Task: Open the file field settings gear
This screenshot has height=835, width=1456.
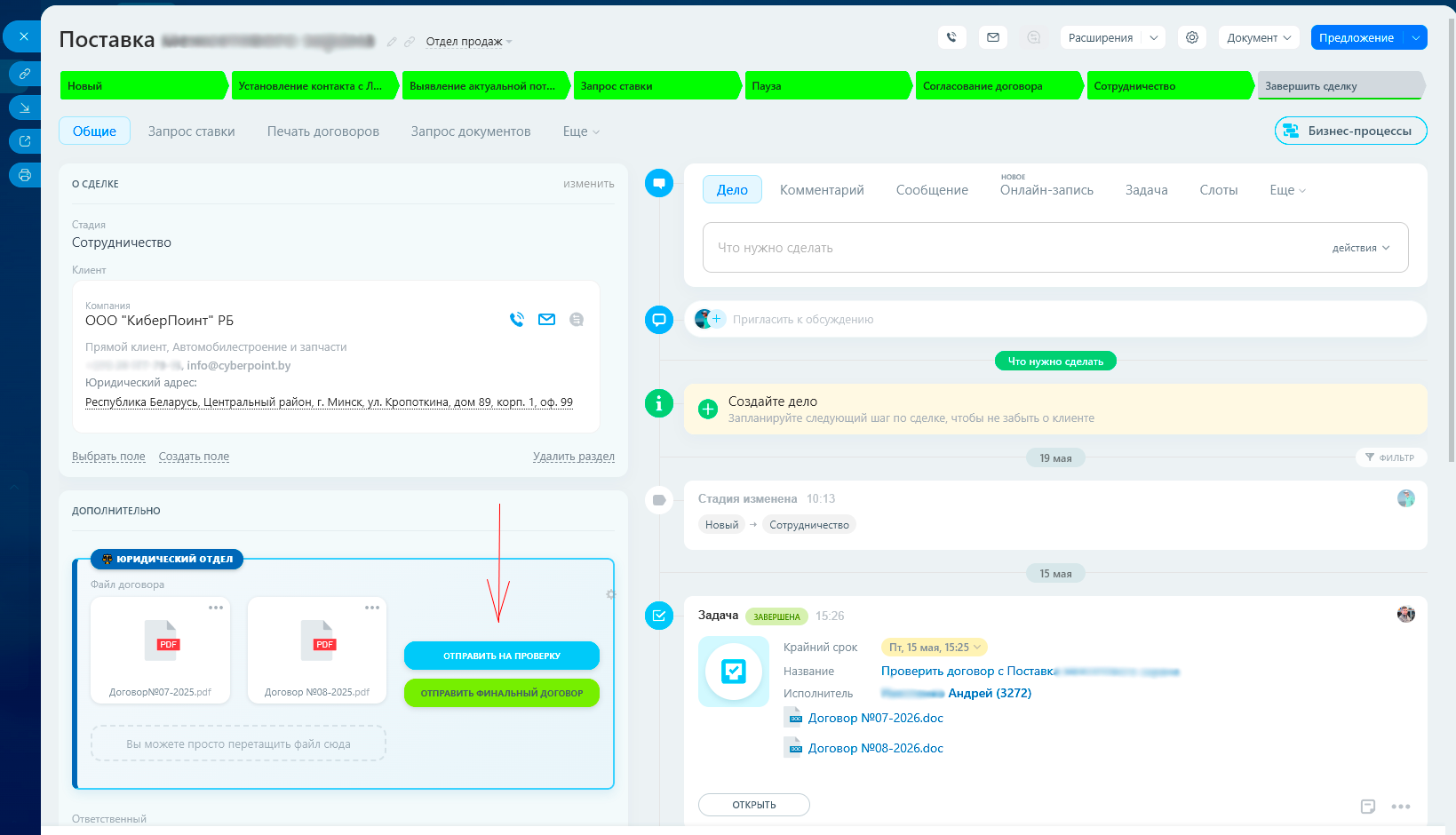Action: pyautogui.click(x=610, y=594)
